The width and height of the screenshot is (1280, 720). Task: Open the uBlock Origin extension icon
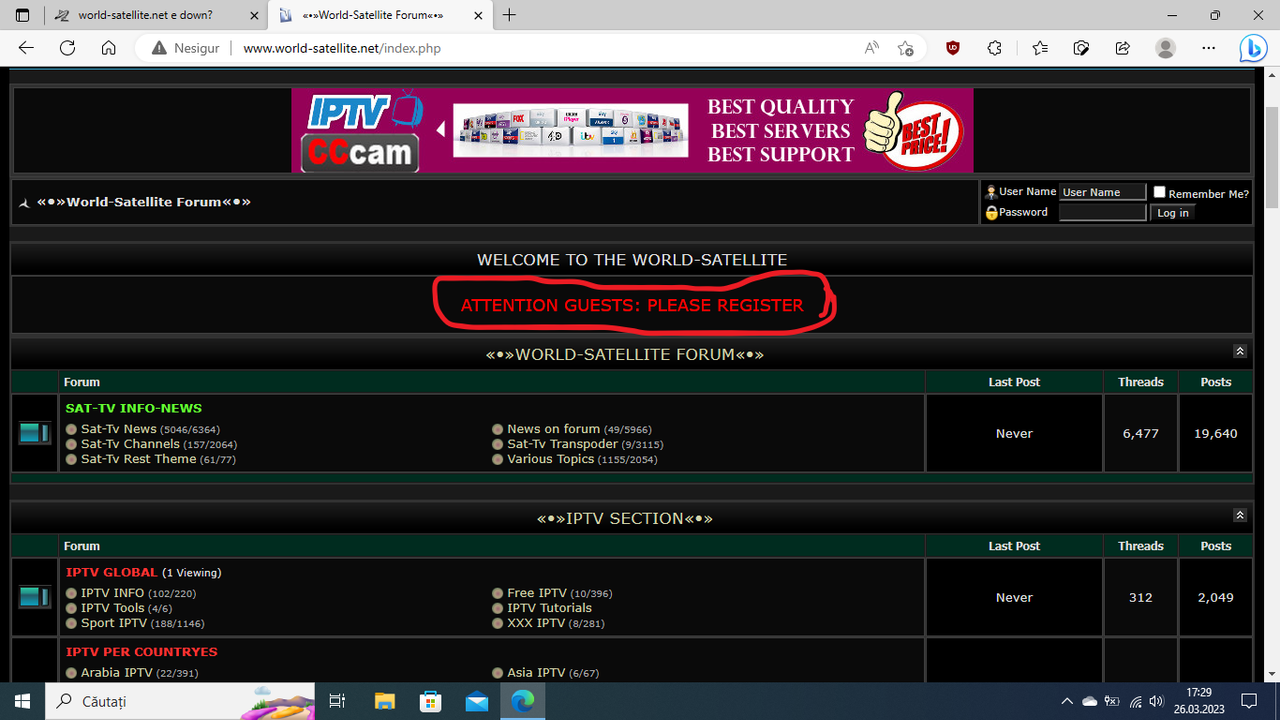(x=953, y=48)
